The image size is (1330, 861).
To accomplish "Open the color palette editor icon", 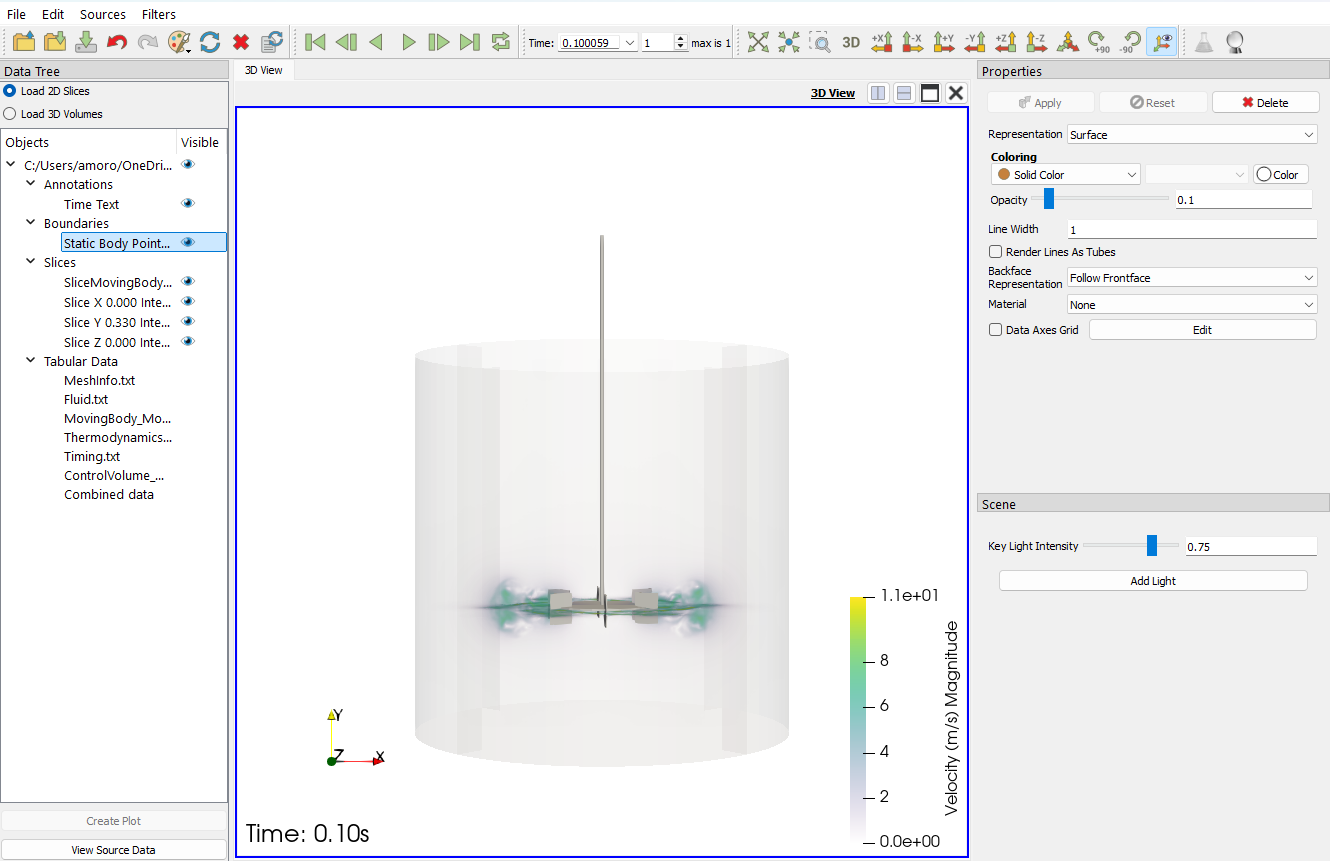I will [x=178, y=42].
